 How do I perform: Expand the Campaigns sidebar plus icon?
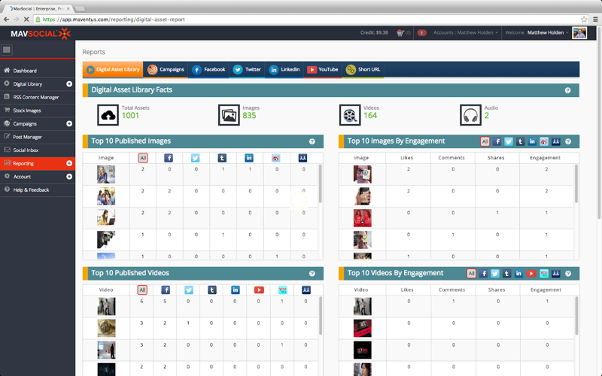[69, 124]
